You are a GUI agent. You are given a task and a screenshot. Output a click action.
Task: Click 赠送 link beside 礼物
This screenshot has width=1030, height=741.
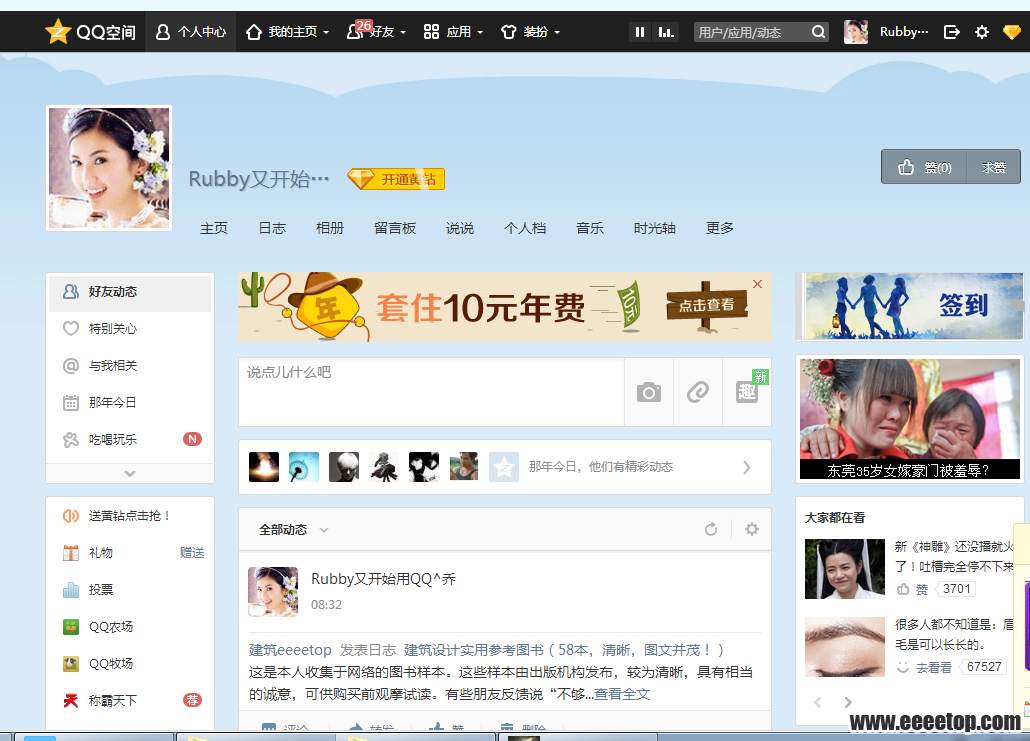(x=192, y=552)
